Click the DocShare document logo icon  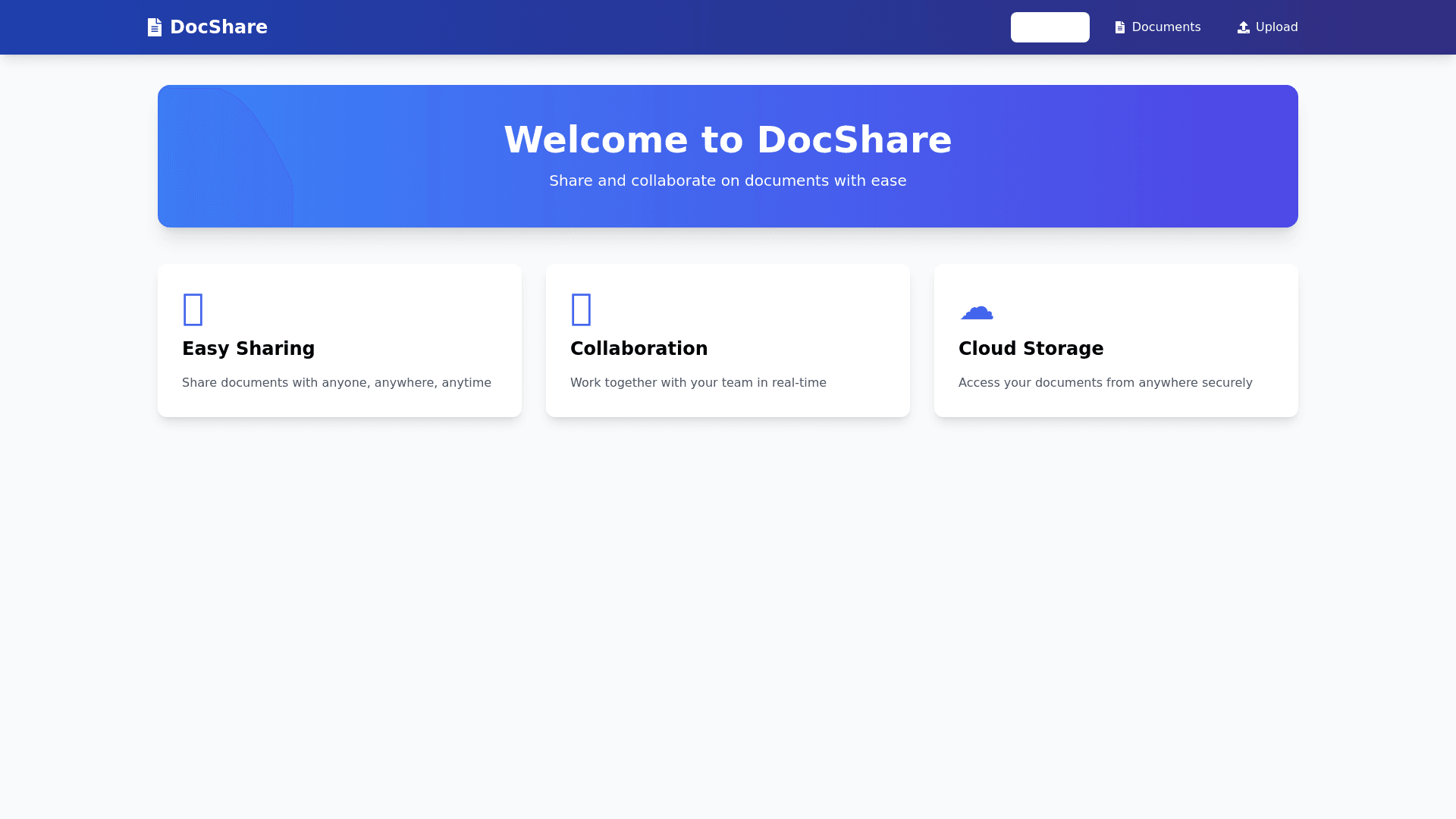click(x=155, y=27)
